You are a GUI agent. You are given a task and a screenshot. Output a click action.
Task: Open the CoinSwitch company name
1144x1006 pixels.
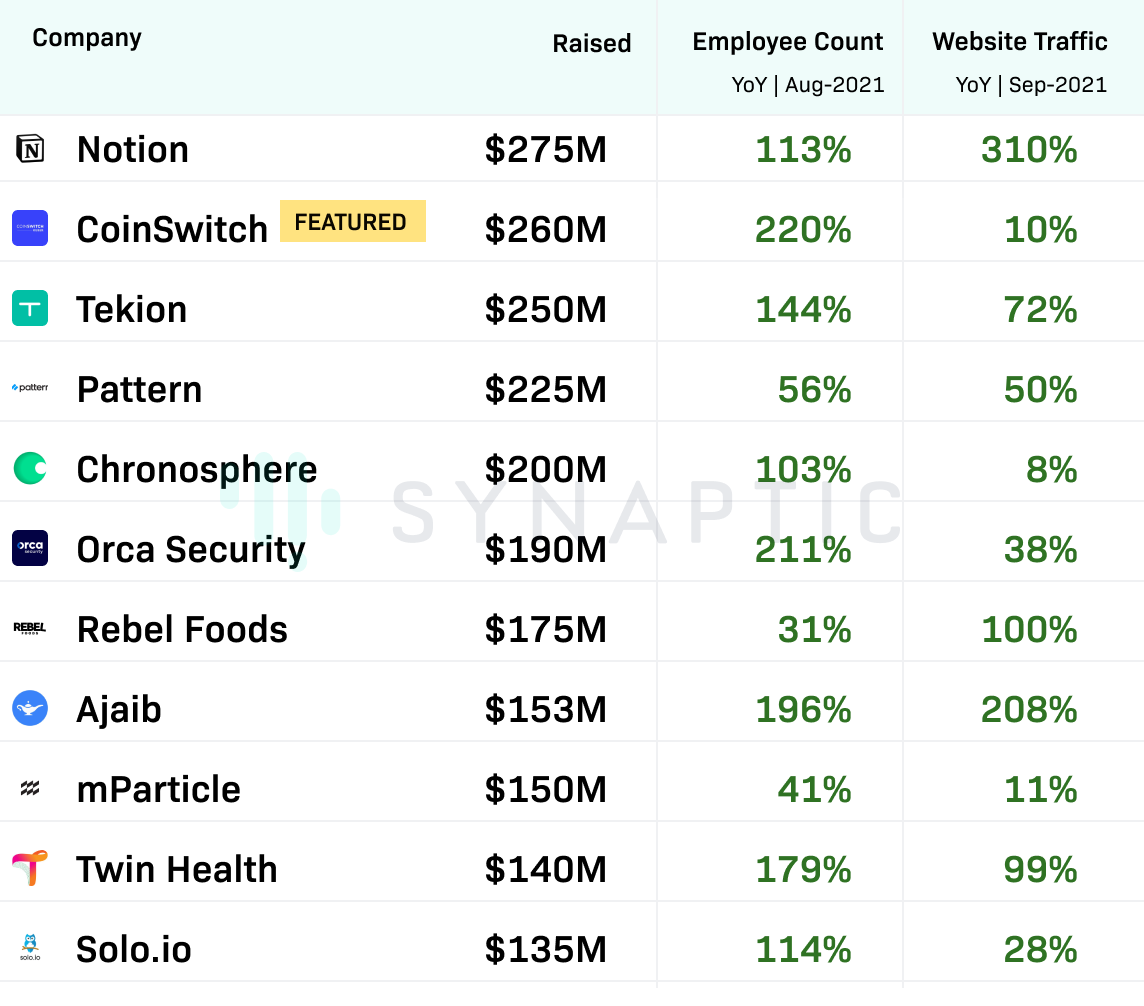click(172, 230)
